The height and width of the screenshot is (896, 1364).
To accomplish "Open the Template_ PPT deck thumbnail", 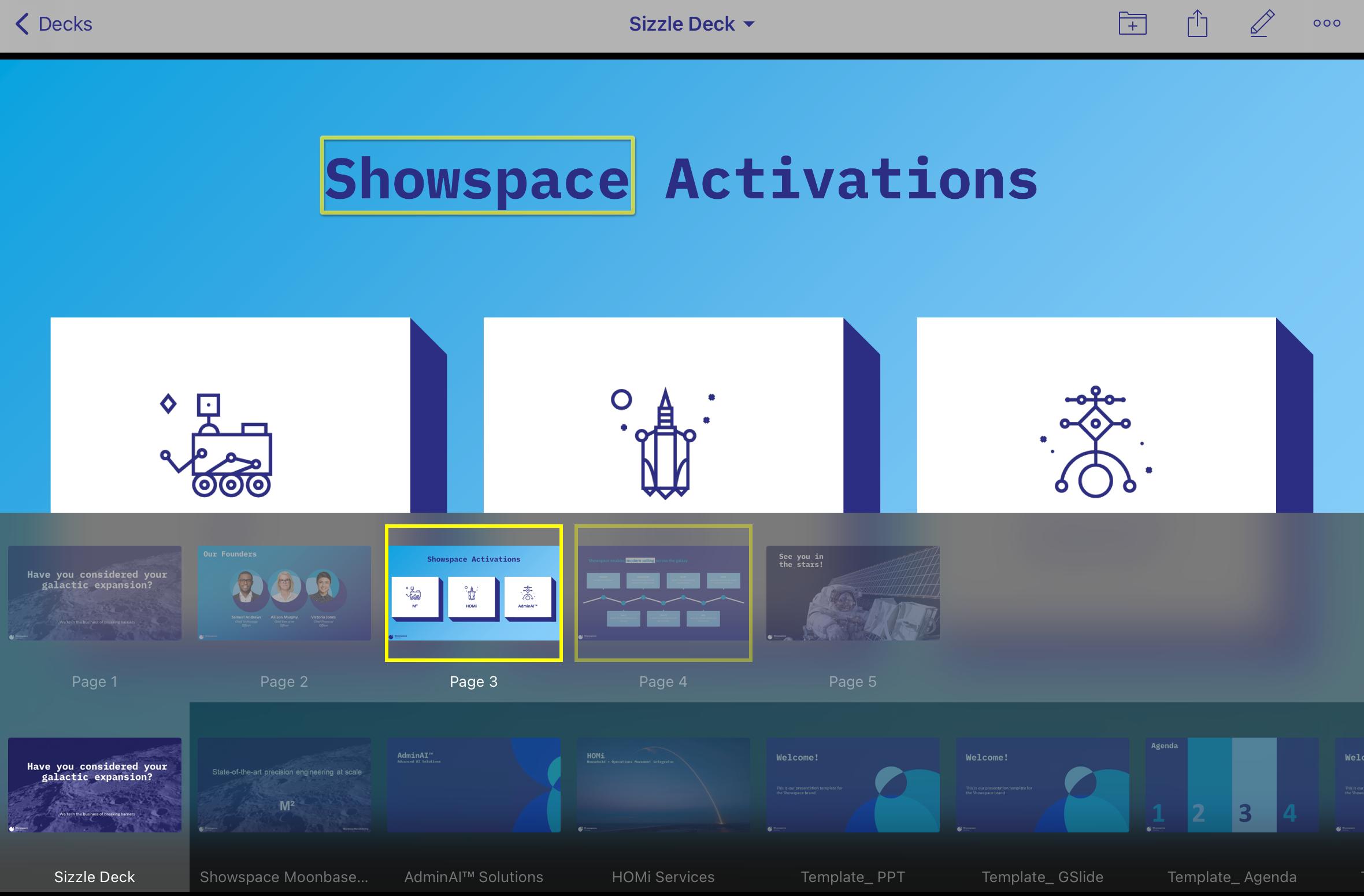I will (853, 784).
